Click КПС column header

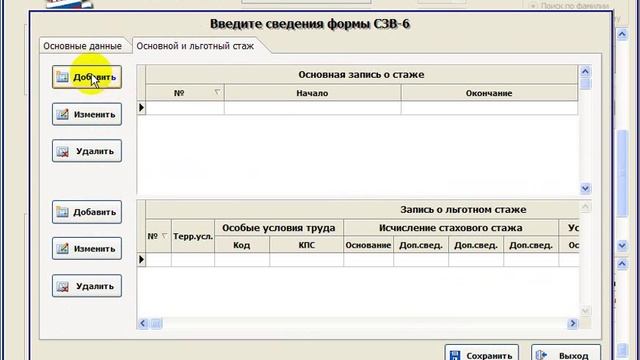click(307, 245)
